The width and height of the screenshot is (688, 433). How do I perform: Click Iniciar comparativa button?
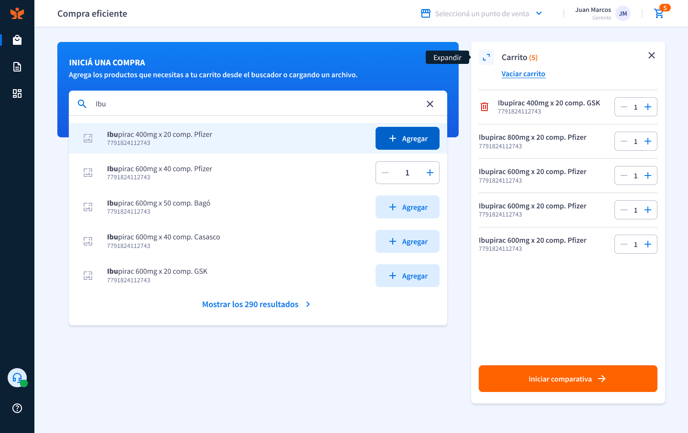click(568, 379)
